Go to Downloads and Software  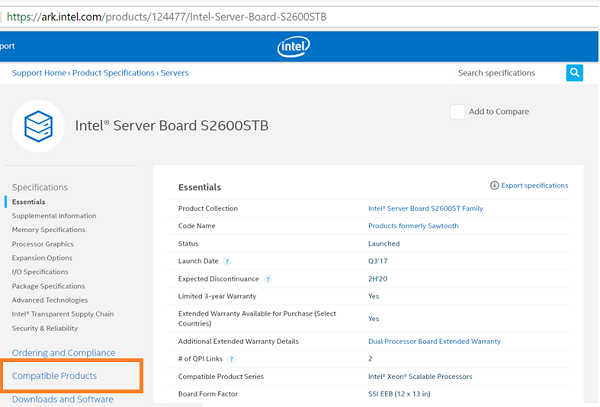click(62, 399)
